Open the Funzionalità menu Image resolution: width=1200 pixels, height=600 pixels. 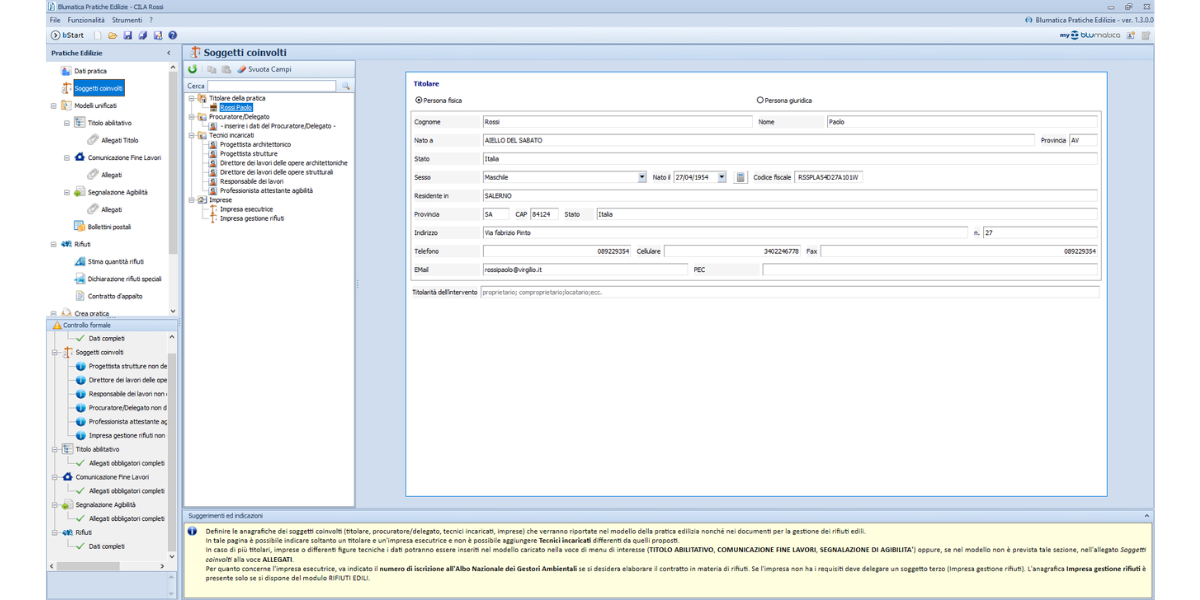pos(86,20)
